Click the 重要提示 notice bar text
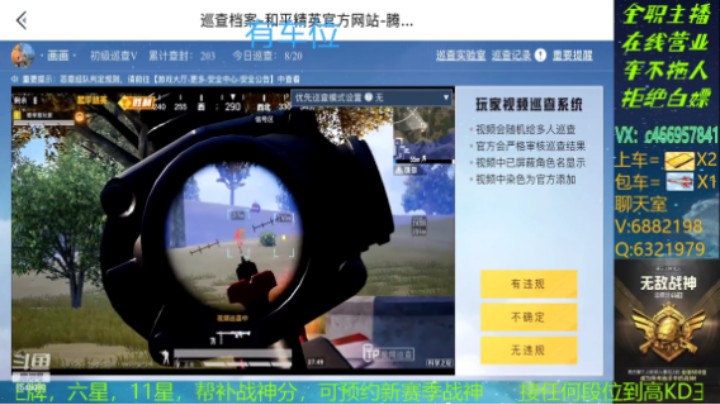 pos(161,79)
